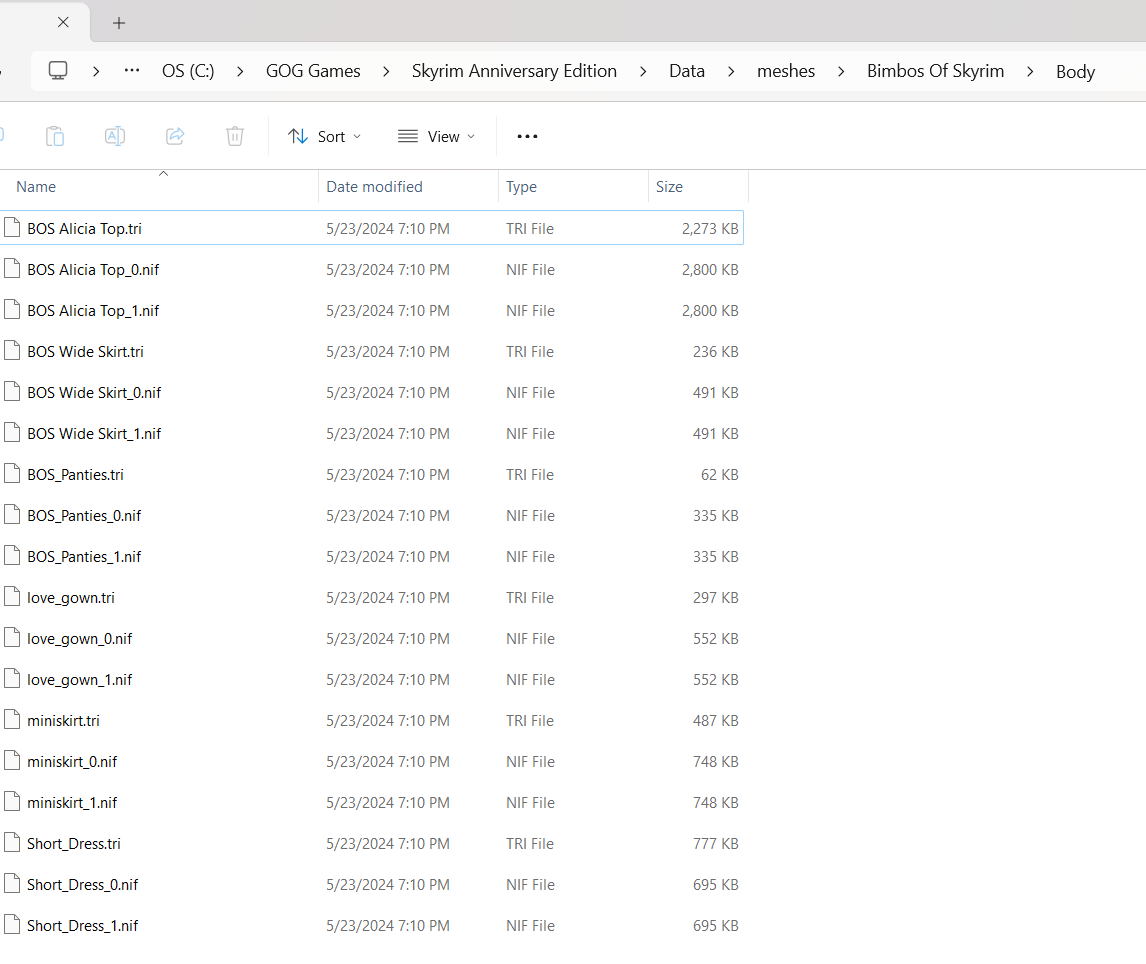The image size is (1146, 964).
Task: Sort by Name column header
Action: tap(36, 186)
